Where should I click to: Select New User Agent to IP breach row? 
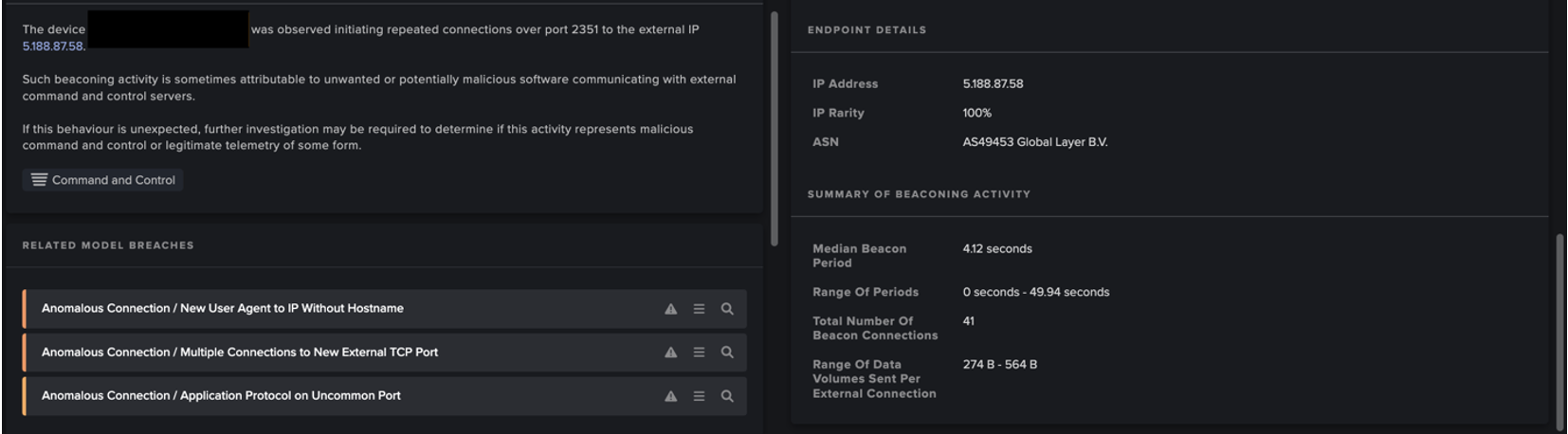pyautogui.click(x=223, y=309)
